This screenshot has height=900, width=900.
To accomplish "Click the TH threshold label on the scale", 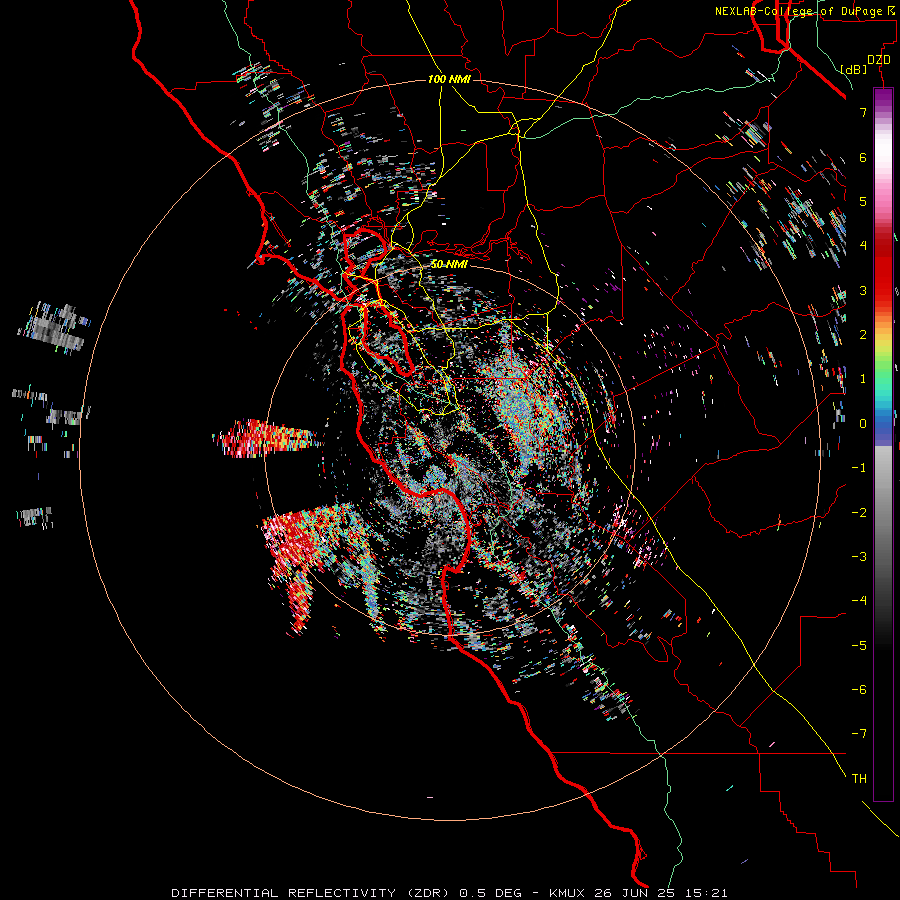I will 859,779.
